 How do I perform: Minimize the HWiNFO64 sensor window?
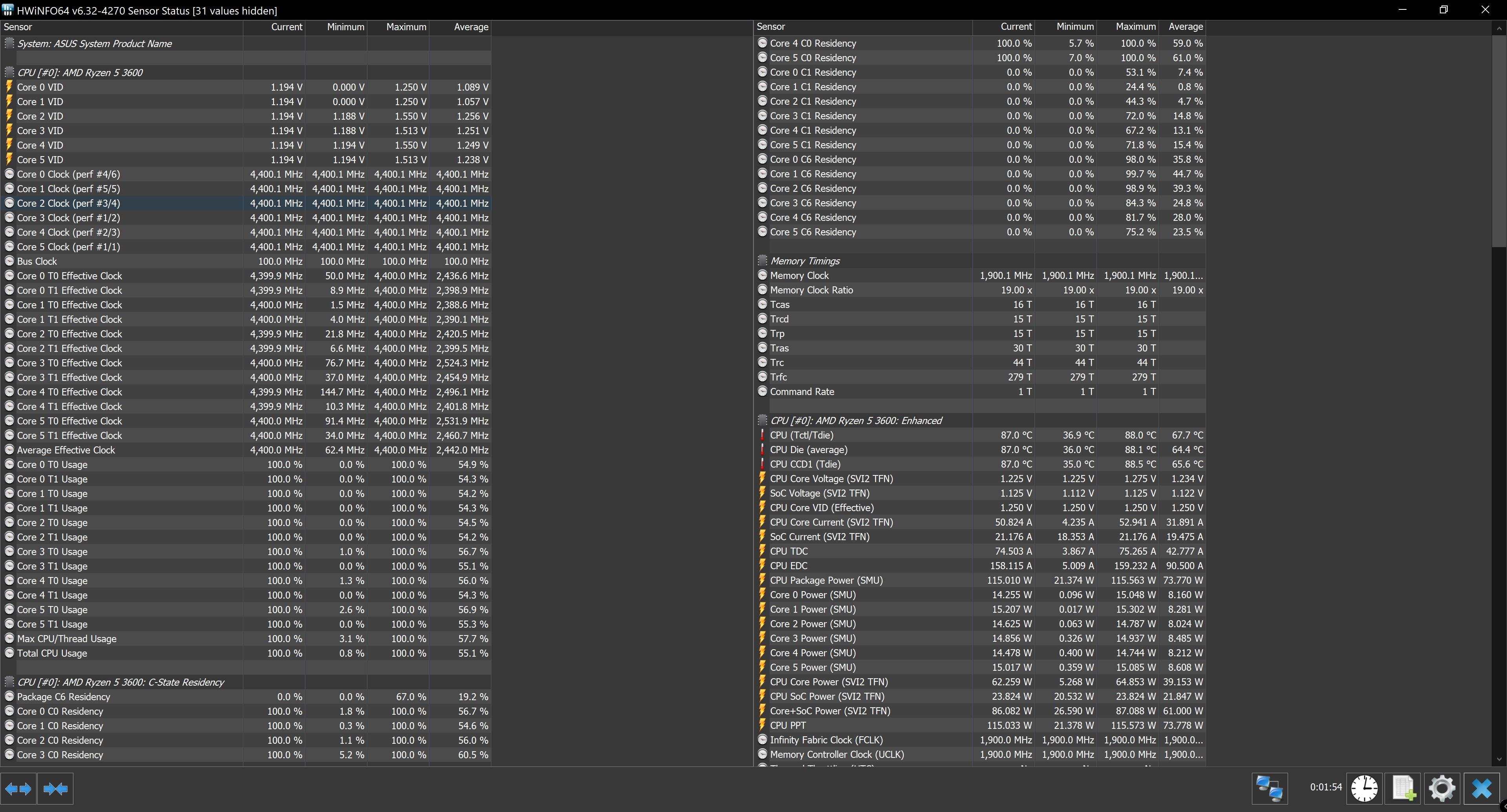1402,10
